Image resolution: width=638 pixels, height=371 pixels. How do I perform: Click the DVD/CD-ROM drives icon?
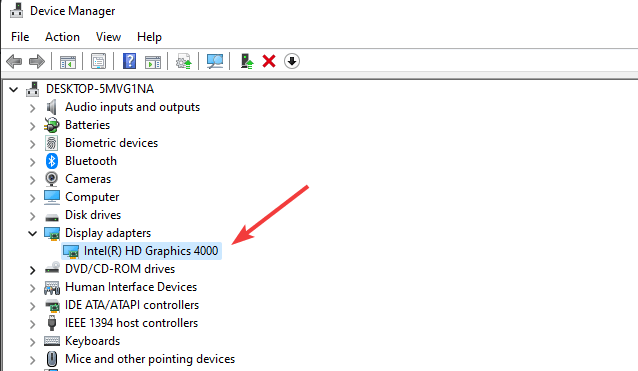52,268
